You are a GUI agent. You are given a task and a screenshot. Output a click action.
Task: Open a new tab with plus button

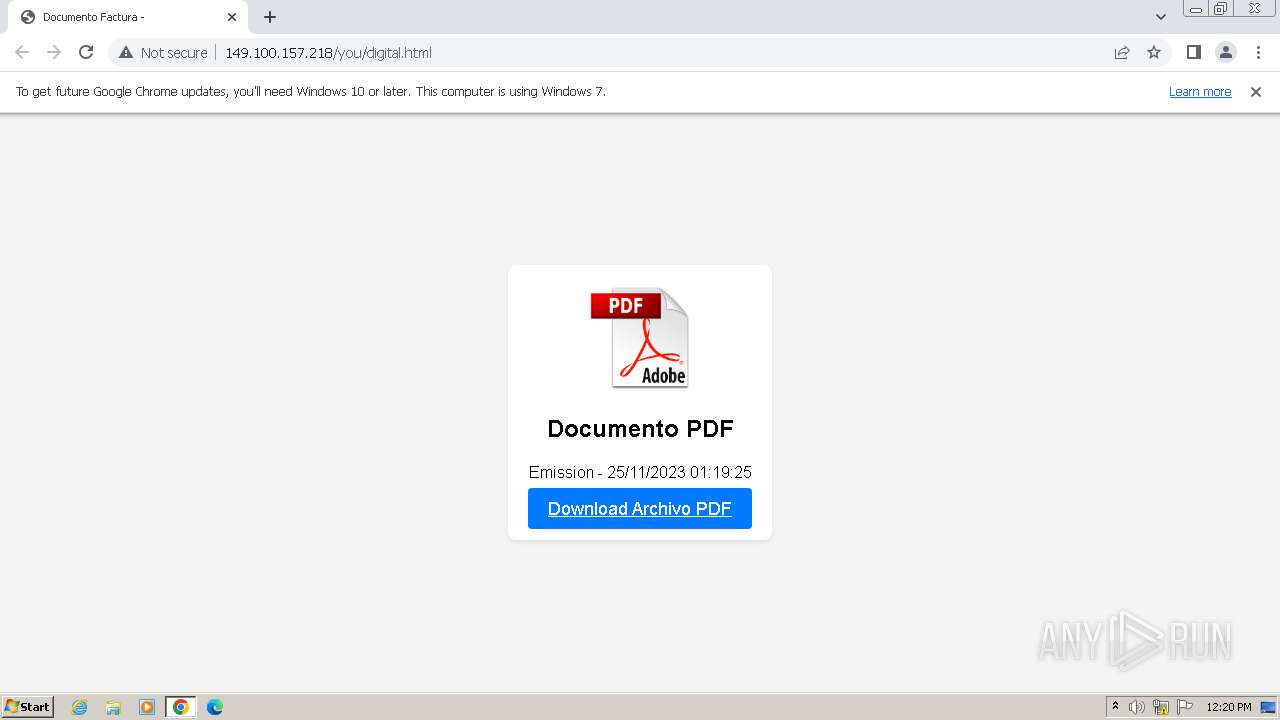coord(270,17)
